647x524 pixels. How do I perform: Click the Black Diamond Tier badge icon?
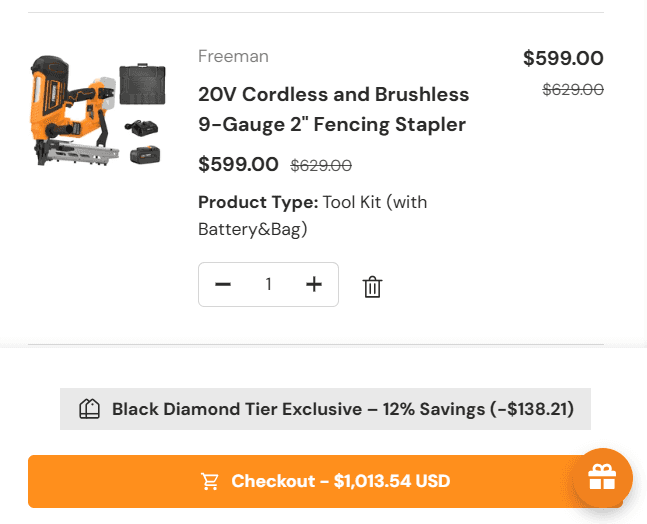(89, 409)
